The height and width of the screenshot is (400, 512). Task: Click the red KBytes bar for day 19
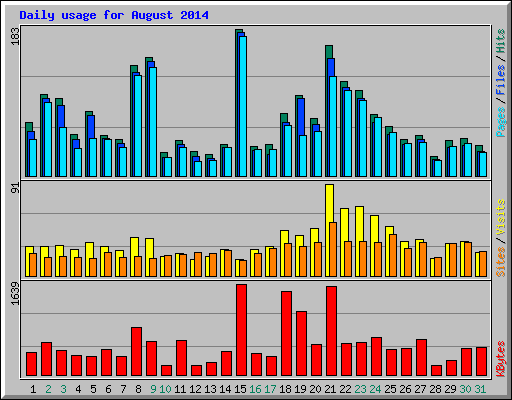[x=302, y=344]
